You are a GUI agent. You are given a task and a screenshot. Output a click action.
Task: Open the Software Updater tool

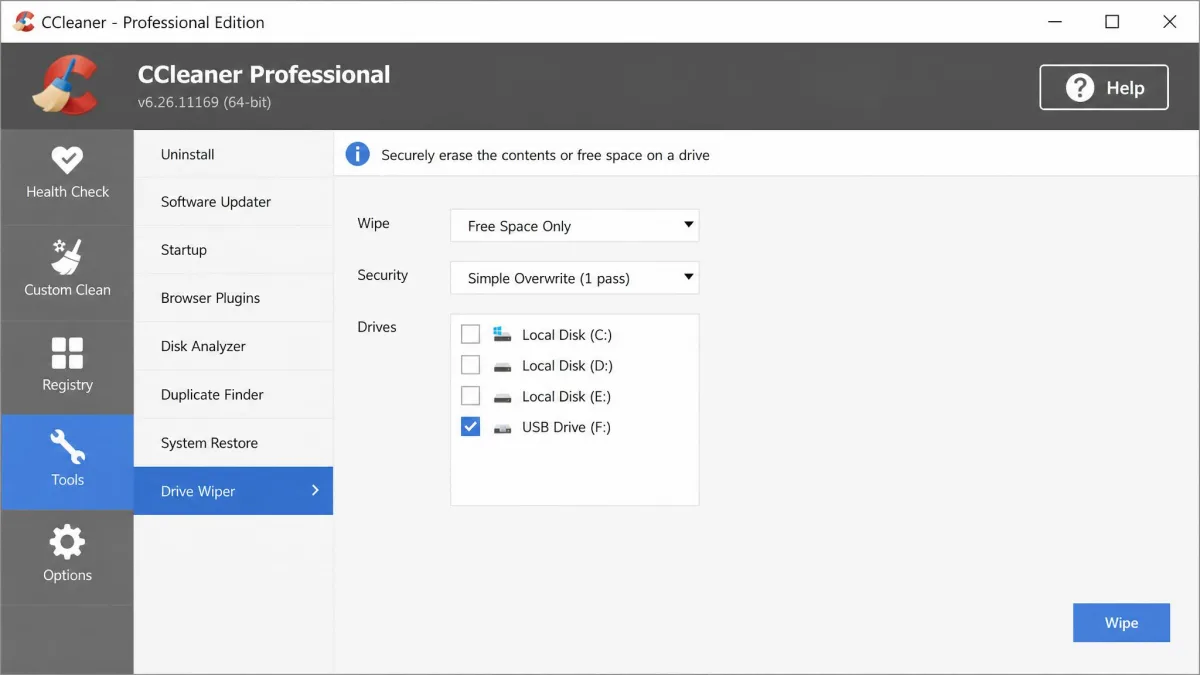[x=233, y=202]
